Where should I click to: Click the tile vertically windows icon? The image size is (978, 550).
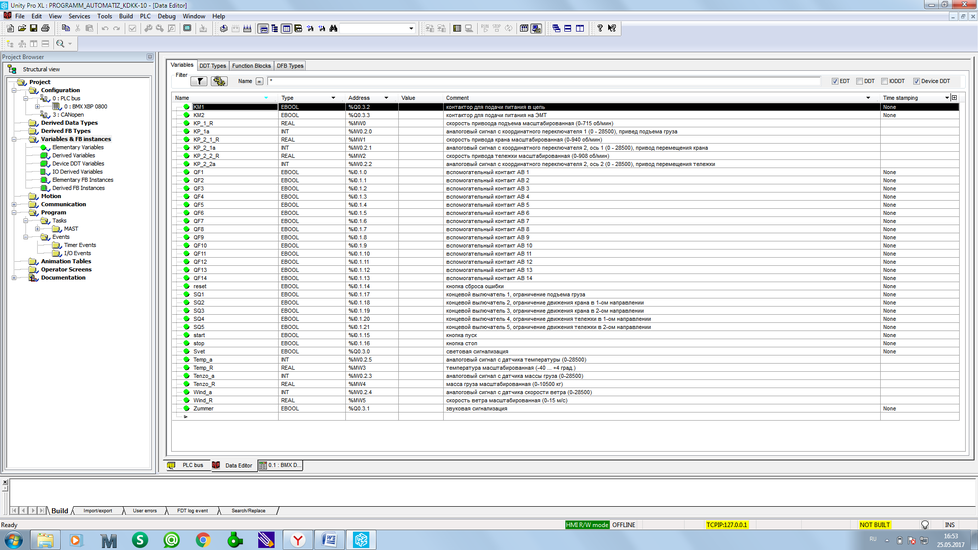[x=580, y=29]
